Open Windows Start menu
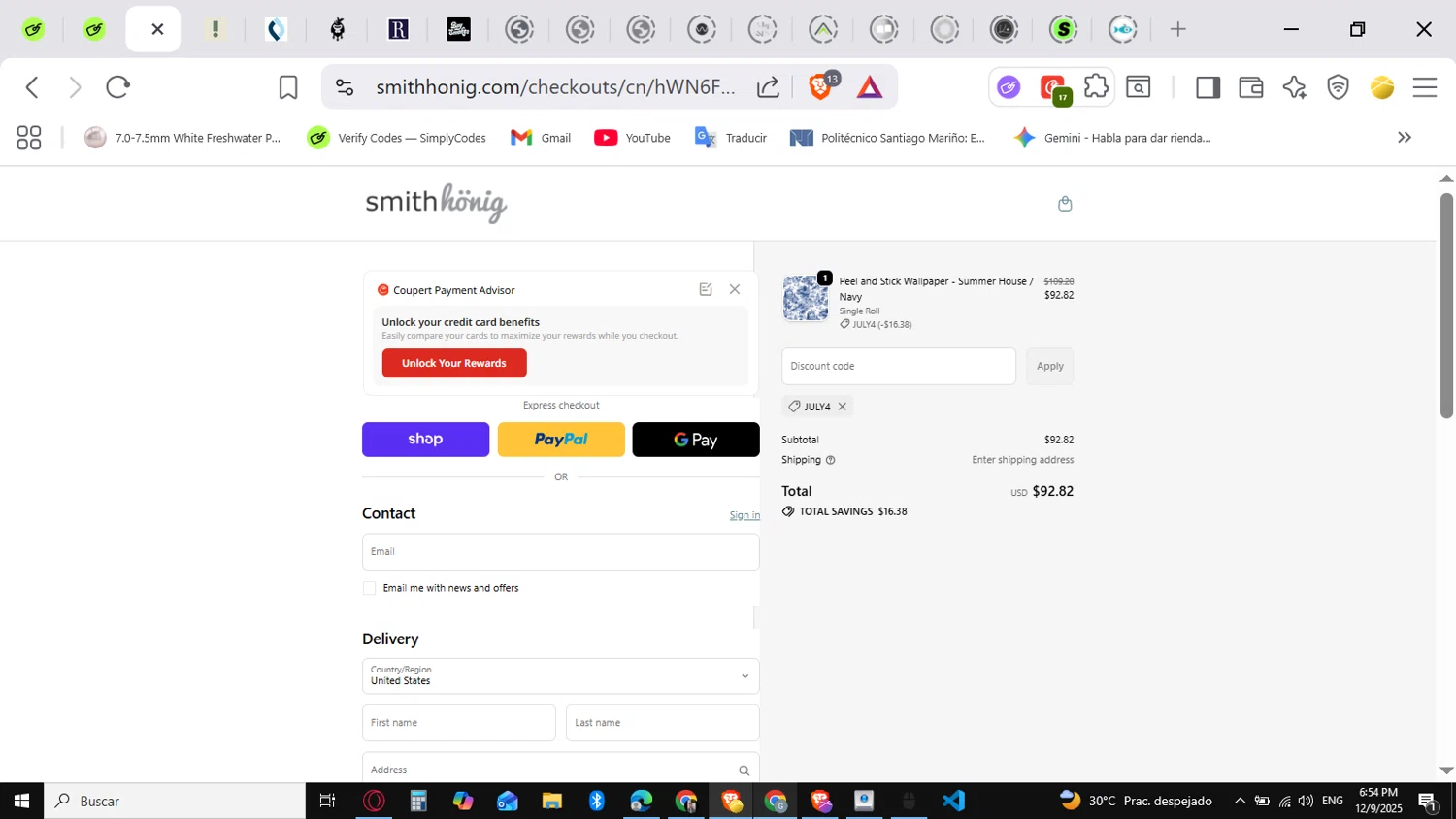 coord(21,801)
